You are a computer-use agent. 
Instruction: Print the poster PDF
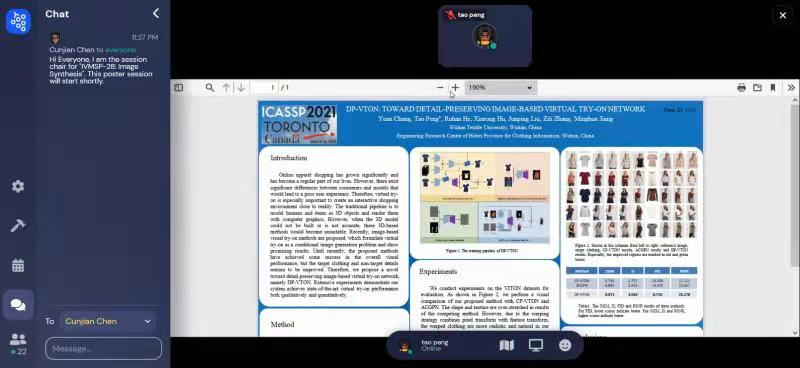741,88
